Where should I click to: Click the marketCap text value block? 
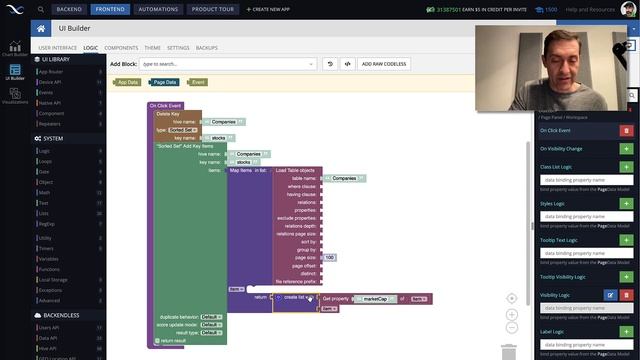375,299
